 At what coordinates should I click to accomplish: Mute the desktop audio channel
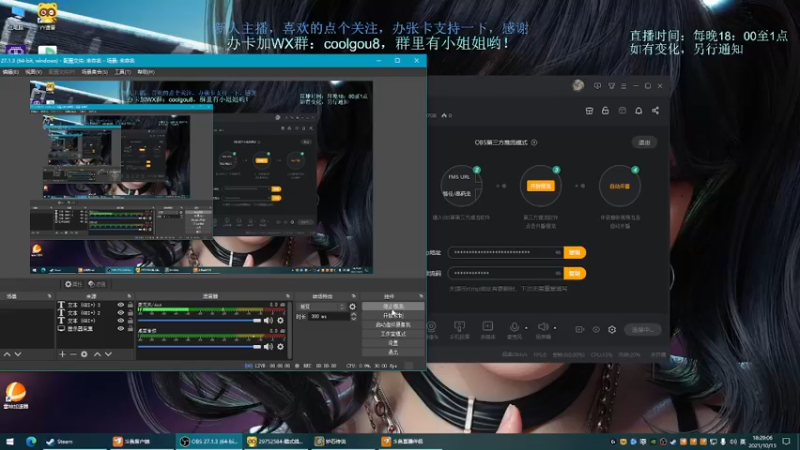coord(268,347)
